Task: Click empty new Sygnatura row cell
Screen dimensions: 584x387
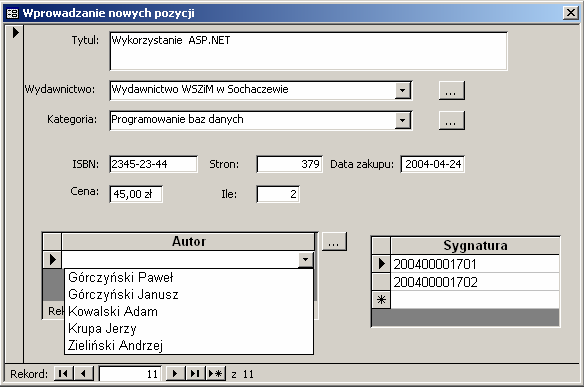Action: [475, 300]
